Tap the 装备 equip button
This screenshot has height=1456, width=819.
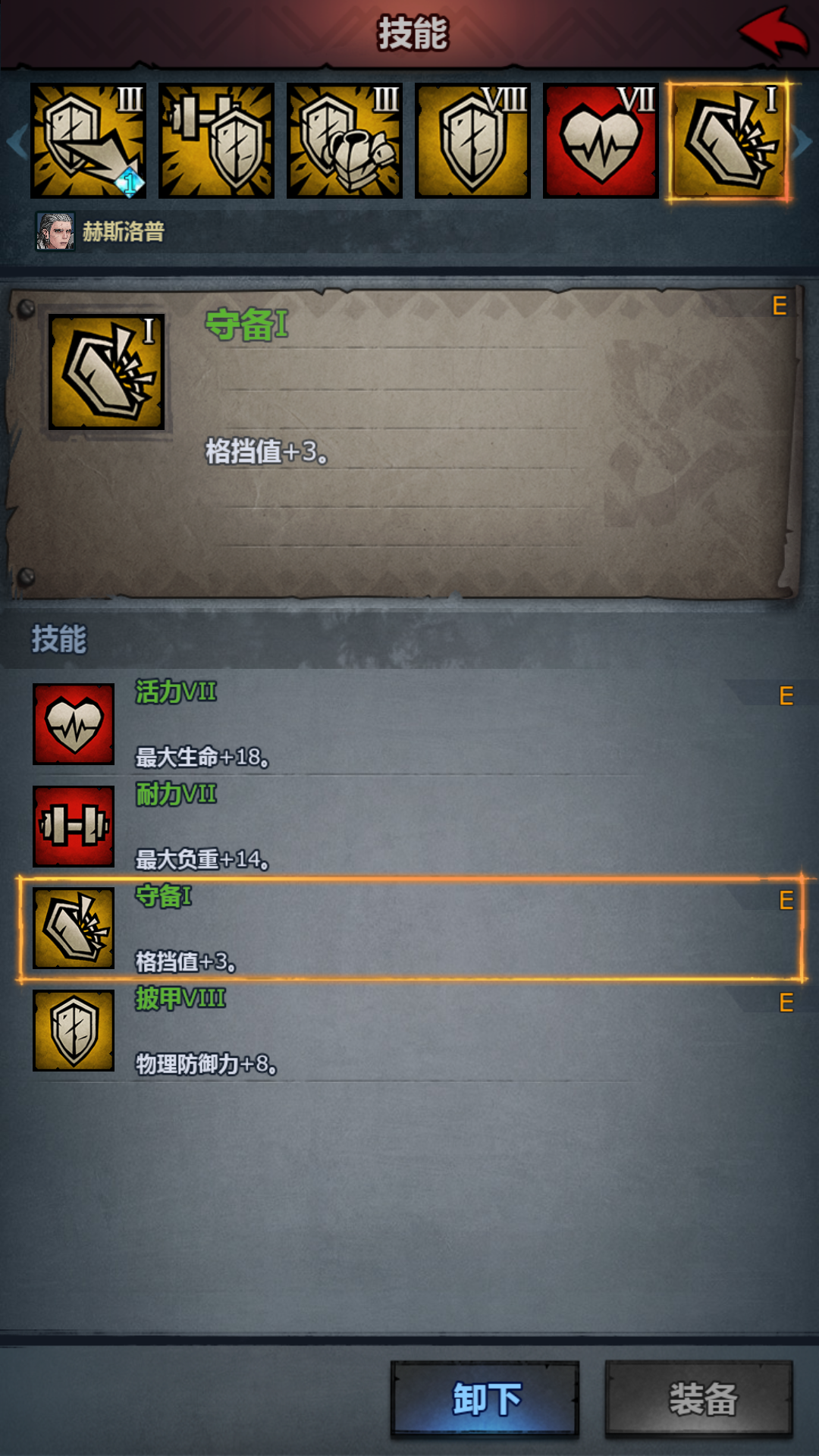pos(699,1399)
